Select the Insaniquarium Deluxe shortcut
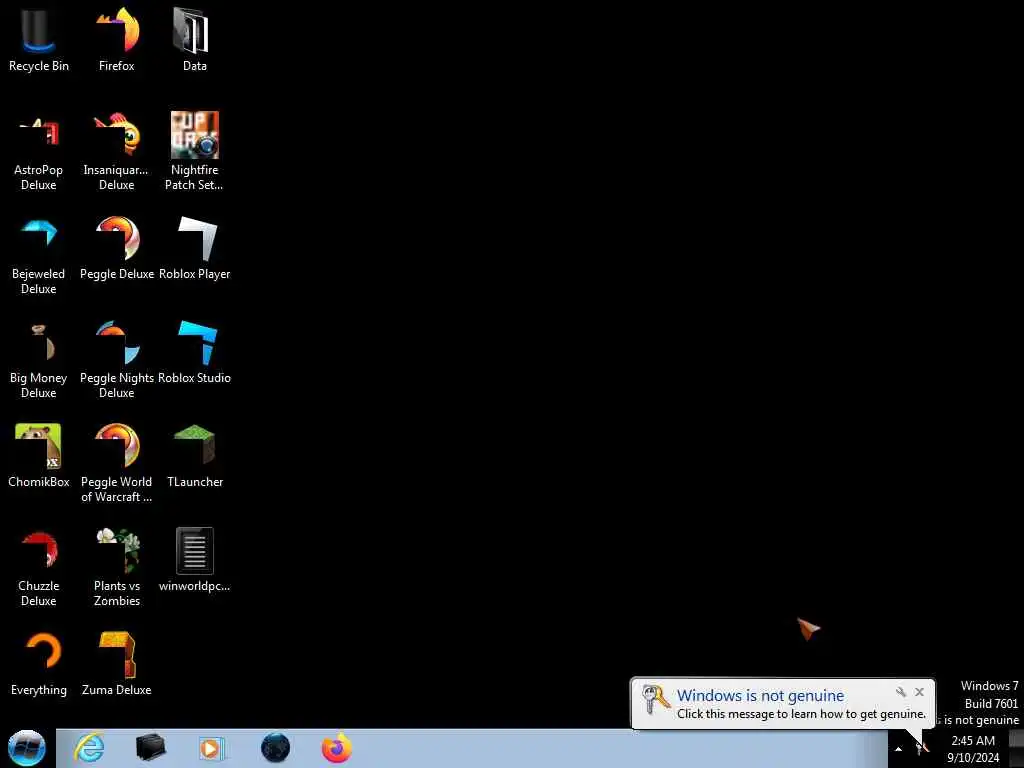This screenshot has height=768, width=1024. coord(117,151)
